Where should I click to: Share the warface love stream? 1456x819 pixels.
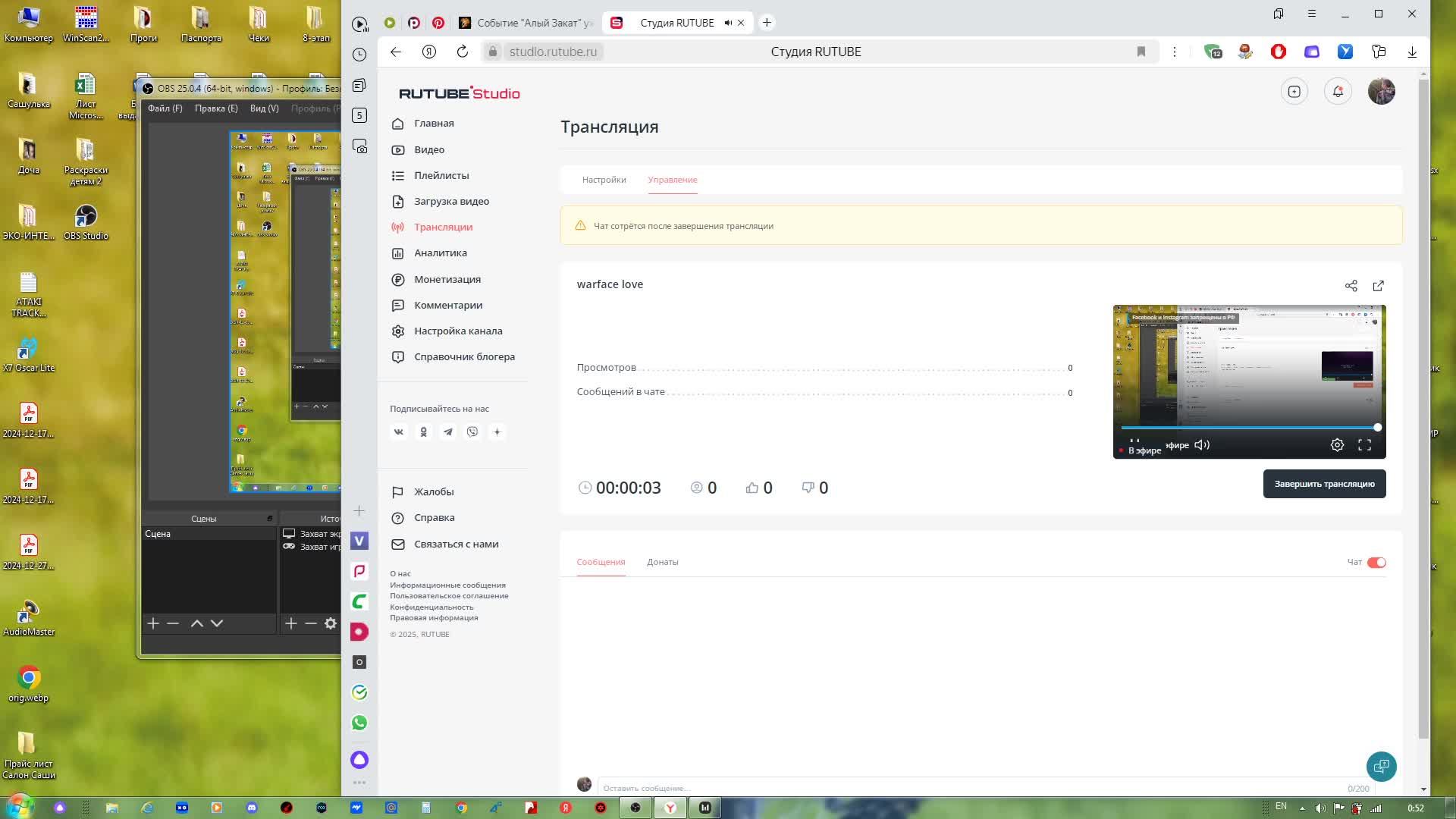point(1351,286)
